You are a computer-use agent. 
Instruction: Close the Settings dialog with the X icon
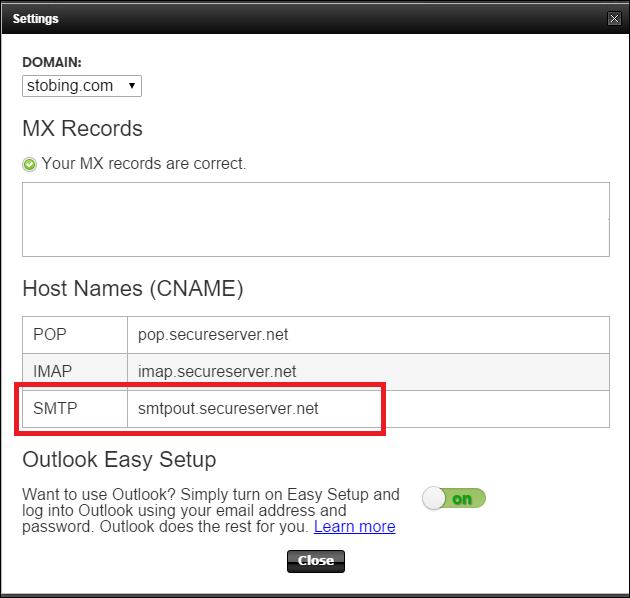[x=614, y=18]
